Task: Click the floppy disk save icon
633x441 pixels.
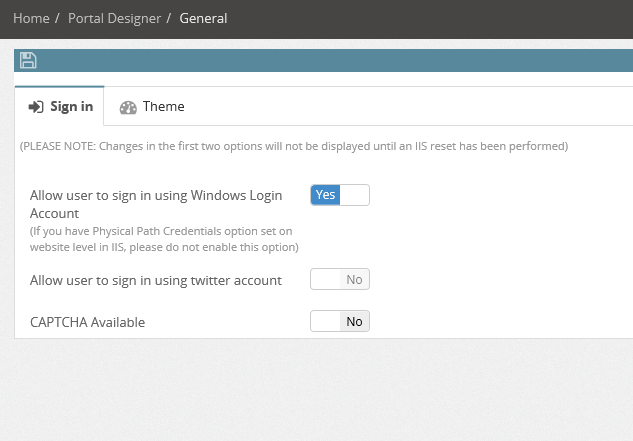Action: (x=28, y=61)
